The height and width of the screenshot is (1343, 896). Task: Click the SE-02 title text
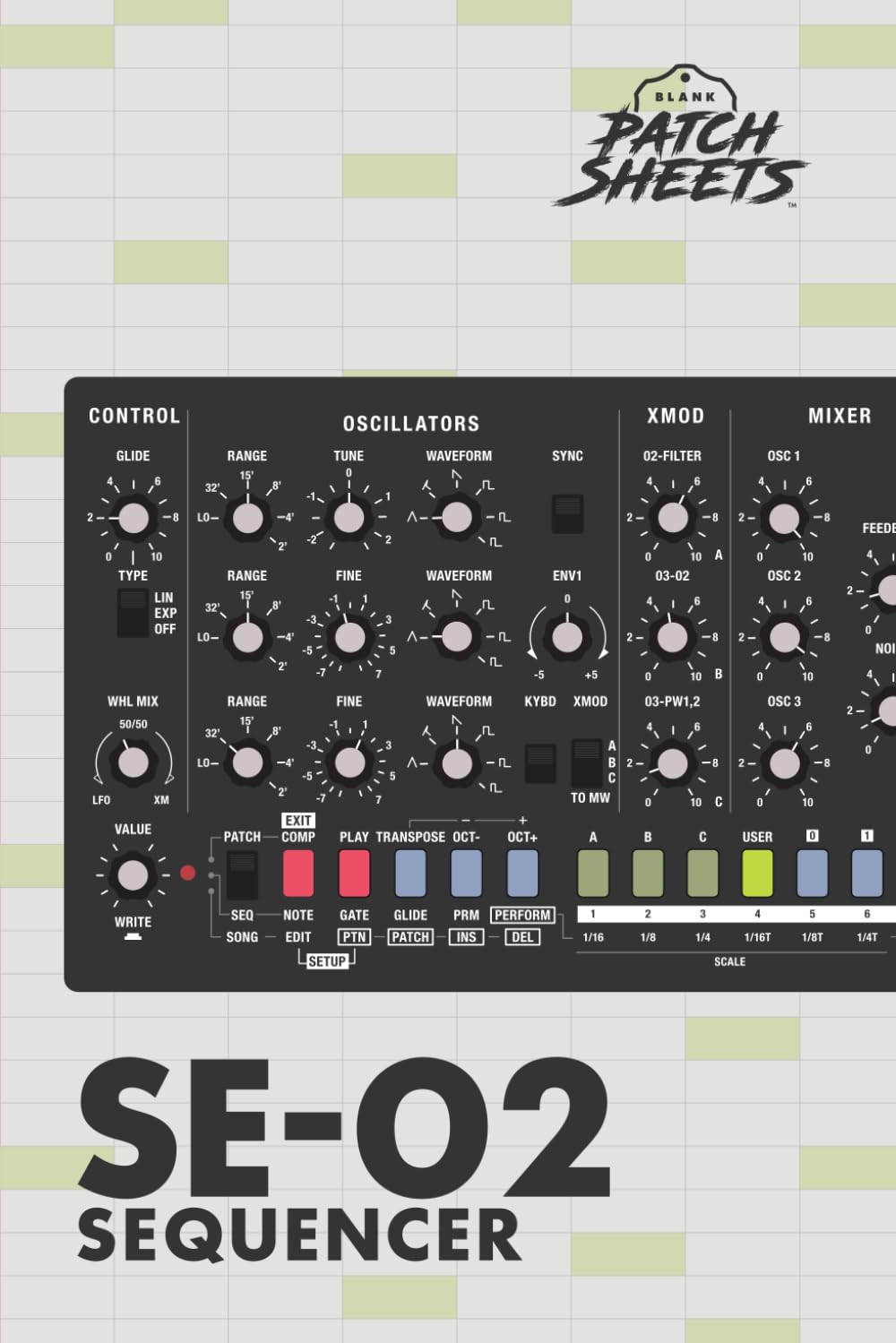343,1126
